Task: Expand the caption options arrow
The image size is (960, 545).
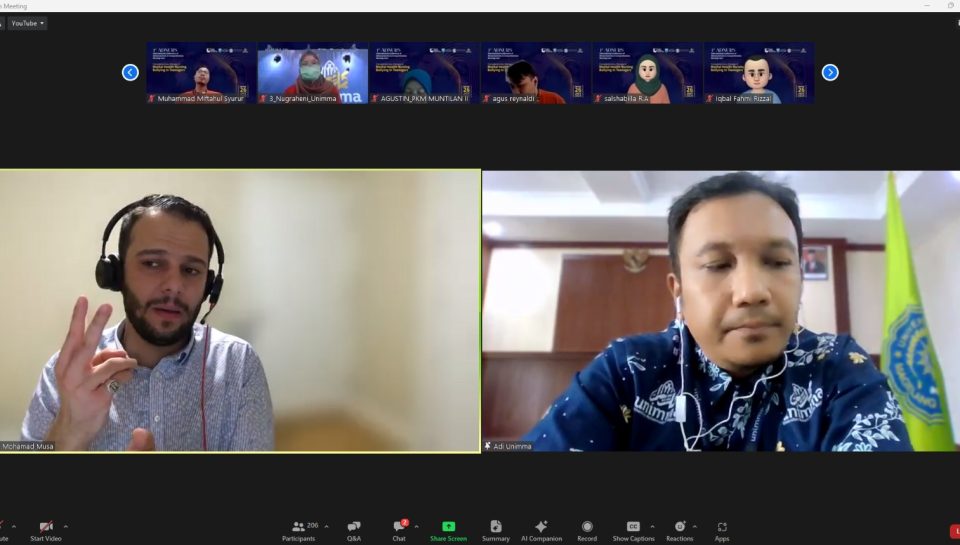Action: pos(652,526)
